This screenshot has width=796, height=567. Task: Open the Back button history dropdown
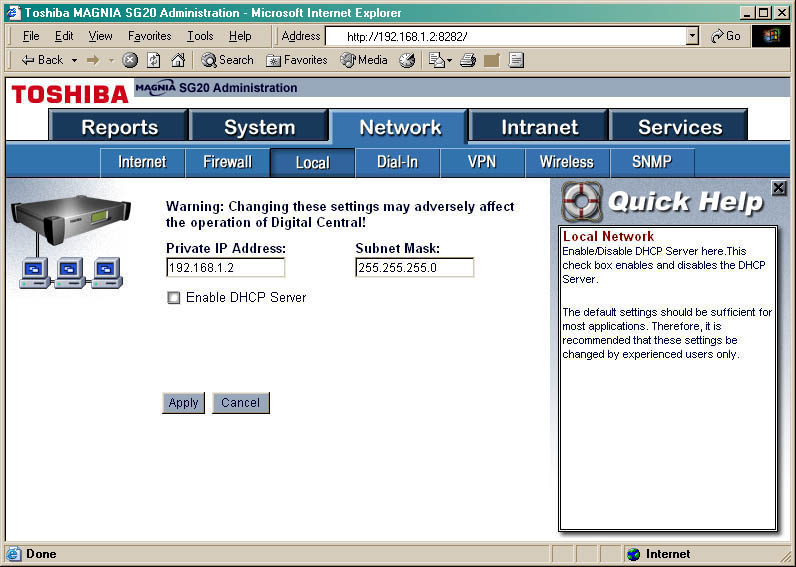[74, 60]
